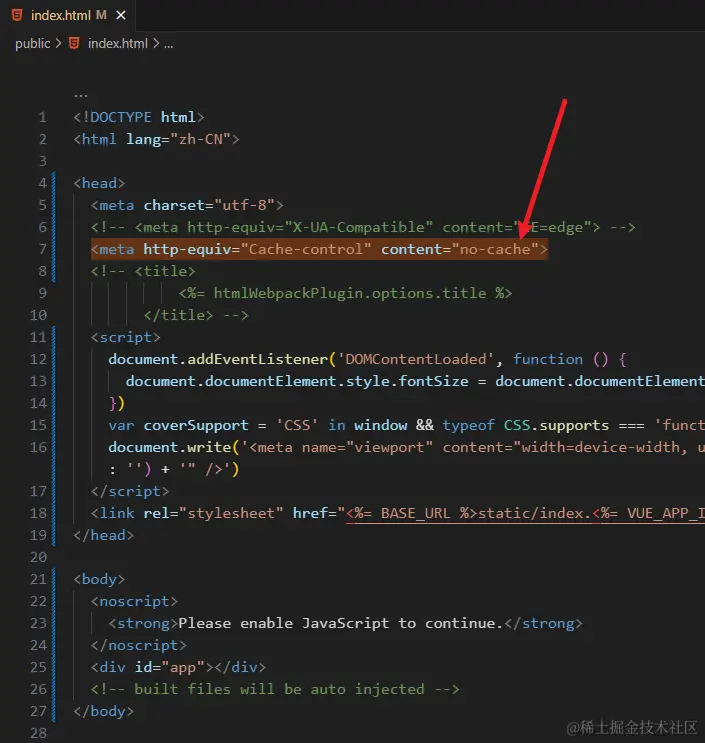The image size is (705, 743).
Task: Click line number 1 in the gutter
Action: pyautogui.click(x=42, y=117)
